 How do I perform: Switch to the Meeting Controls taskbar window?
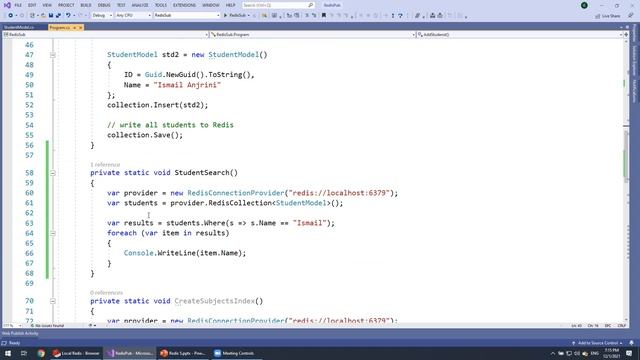tap(235, 353)
